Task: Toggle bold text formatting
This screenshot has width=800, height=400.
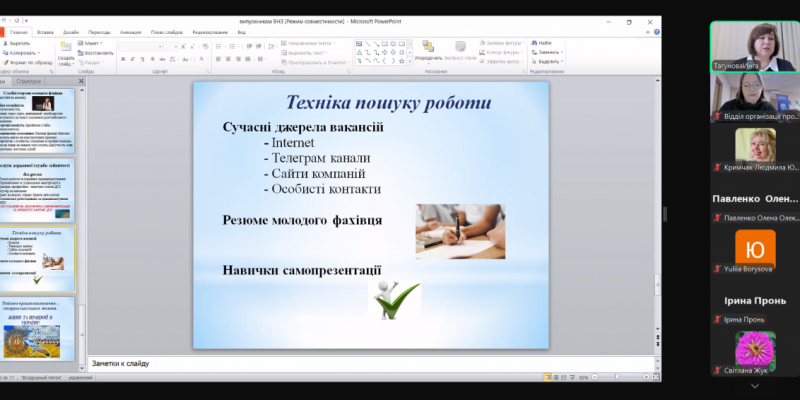Action: pos(122,59)
